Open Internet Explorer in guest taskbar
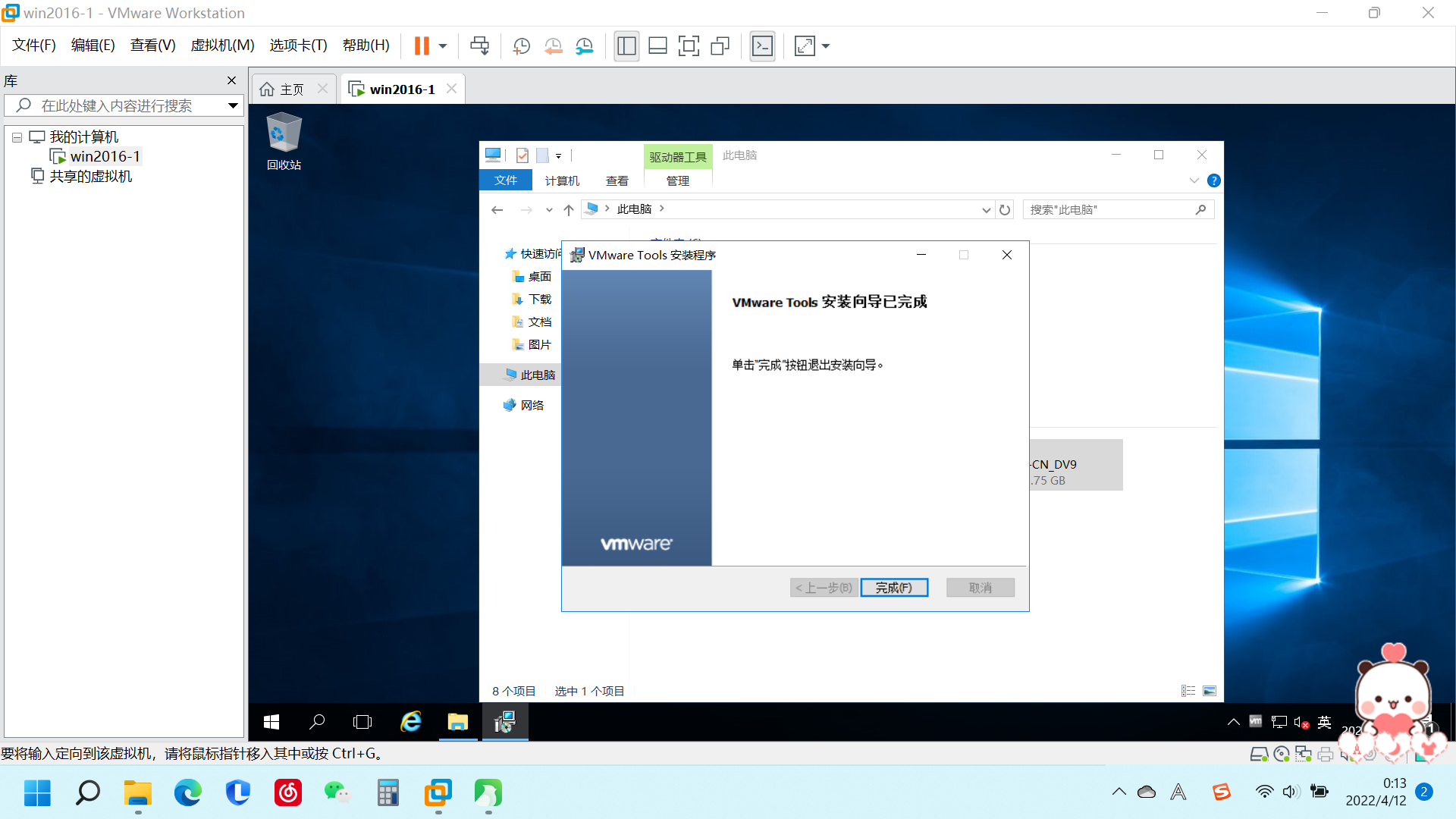Image resolution: width=1456 pixels, height=819 pixels. tap(411, 722)
